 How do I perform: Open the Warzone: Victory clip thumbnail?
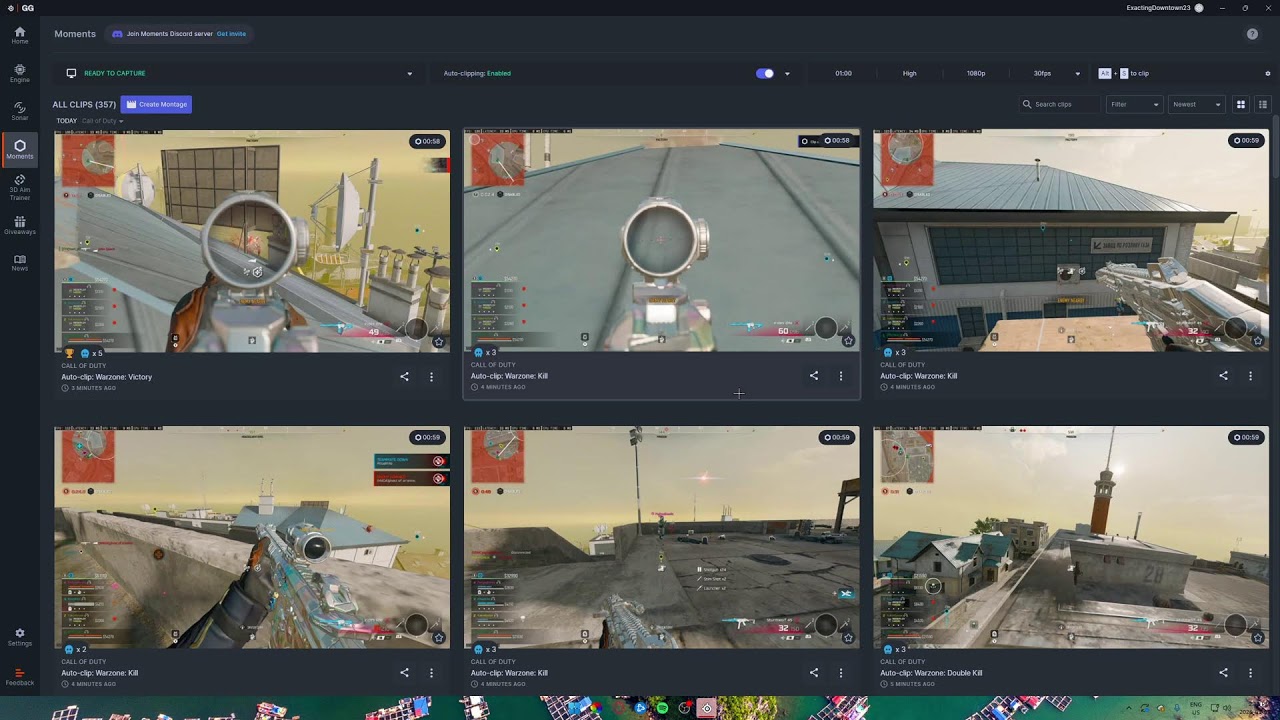click(252, 240)
